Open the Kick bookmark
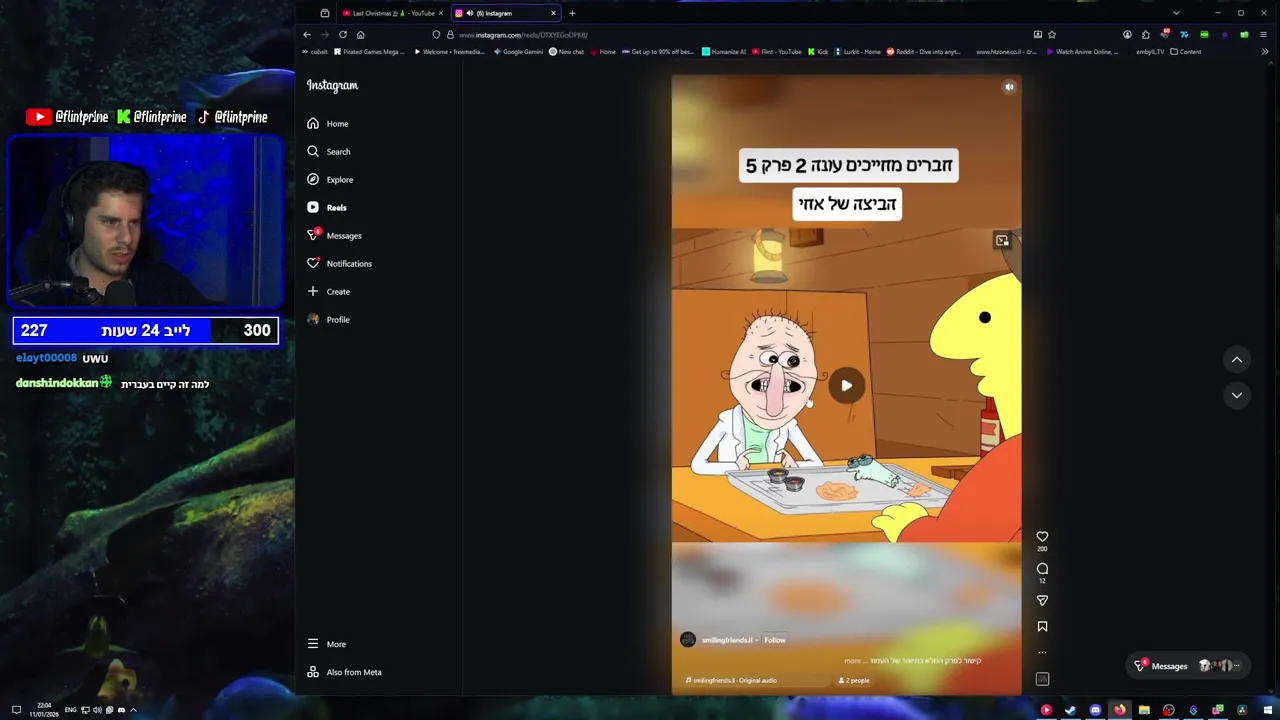 pyautogui.click(x=818, y=52)
